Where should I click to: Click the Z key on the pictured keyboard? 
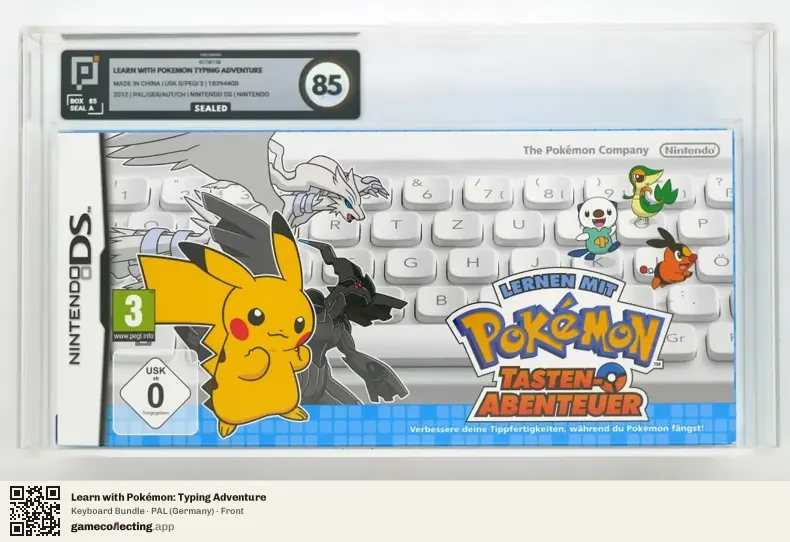[456, 227]
